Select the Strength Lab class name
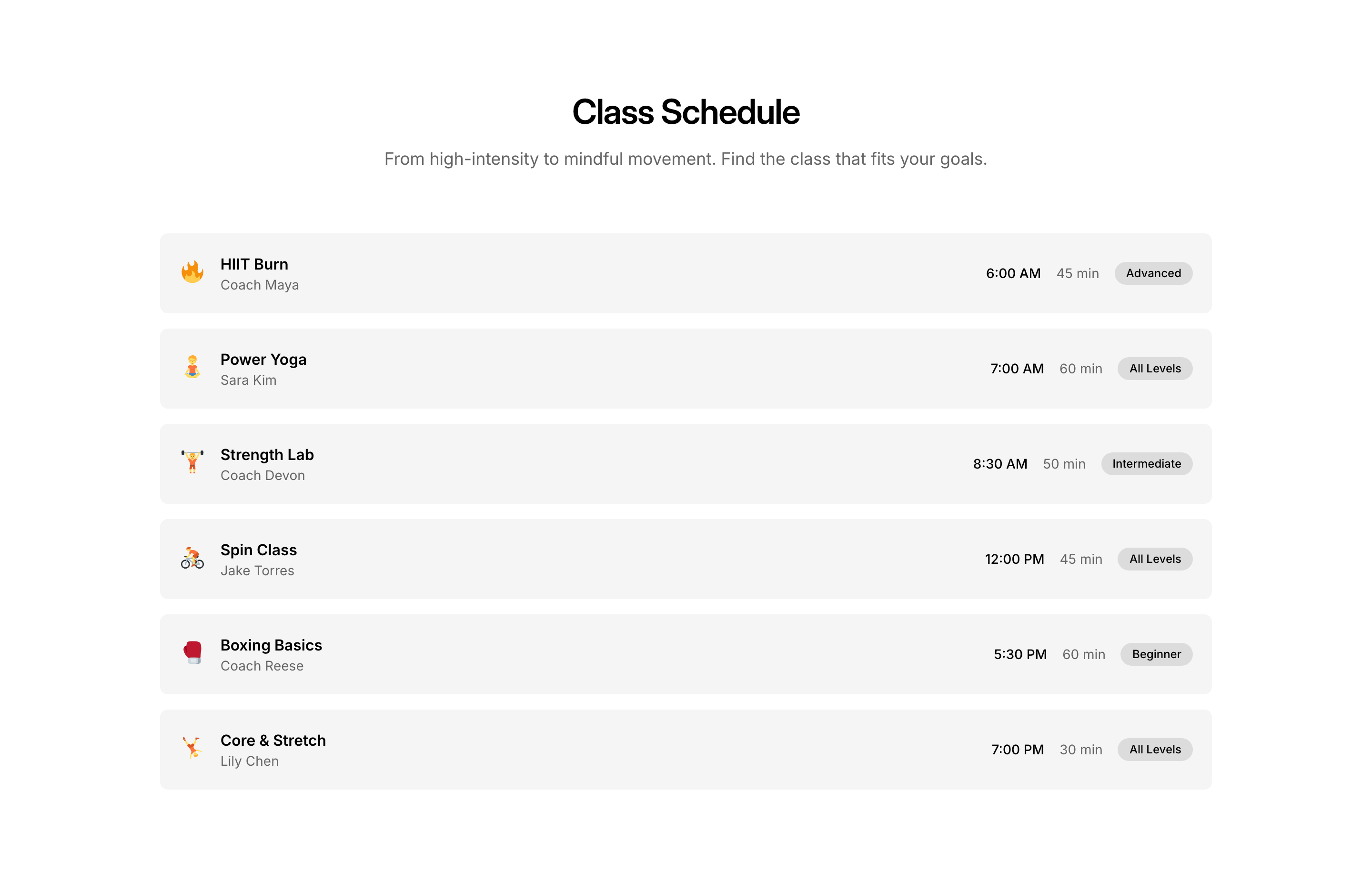Viewport: 1372px width, 881px height. click(267, 455)
